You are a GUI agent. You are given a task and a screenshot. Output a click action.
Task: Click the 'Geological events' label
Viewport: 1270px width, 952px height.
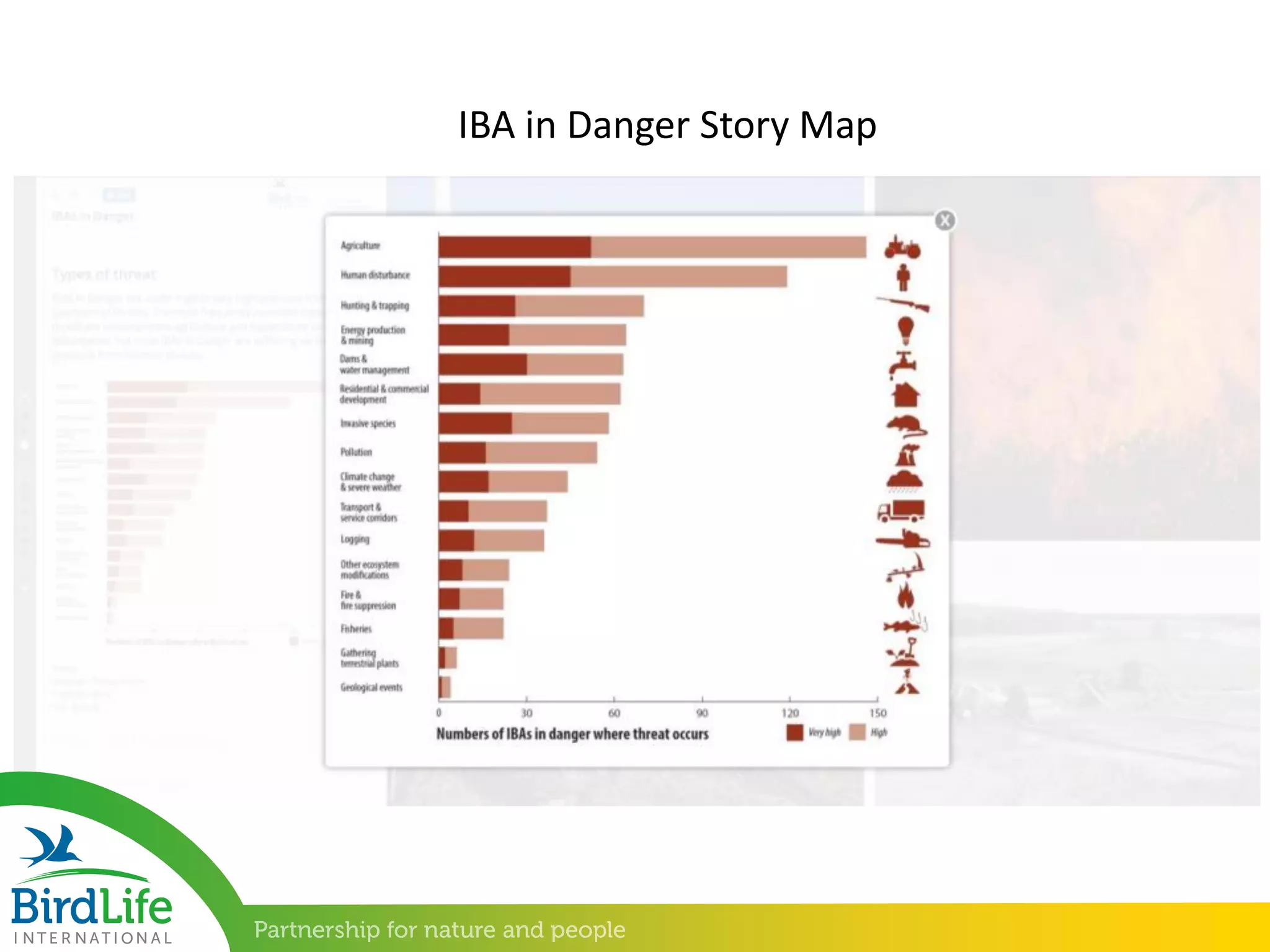coord(371,687)
